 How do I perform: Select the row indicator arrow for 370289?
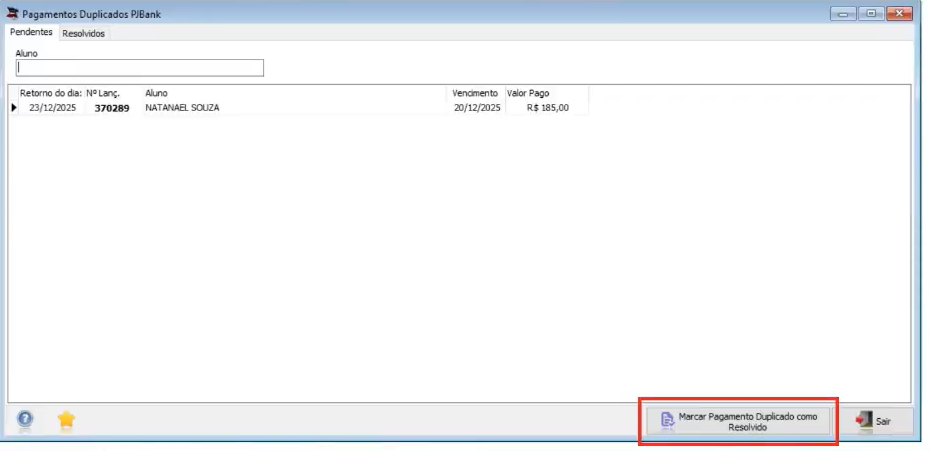pyautogui.click(x=14, y=107)
